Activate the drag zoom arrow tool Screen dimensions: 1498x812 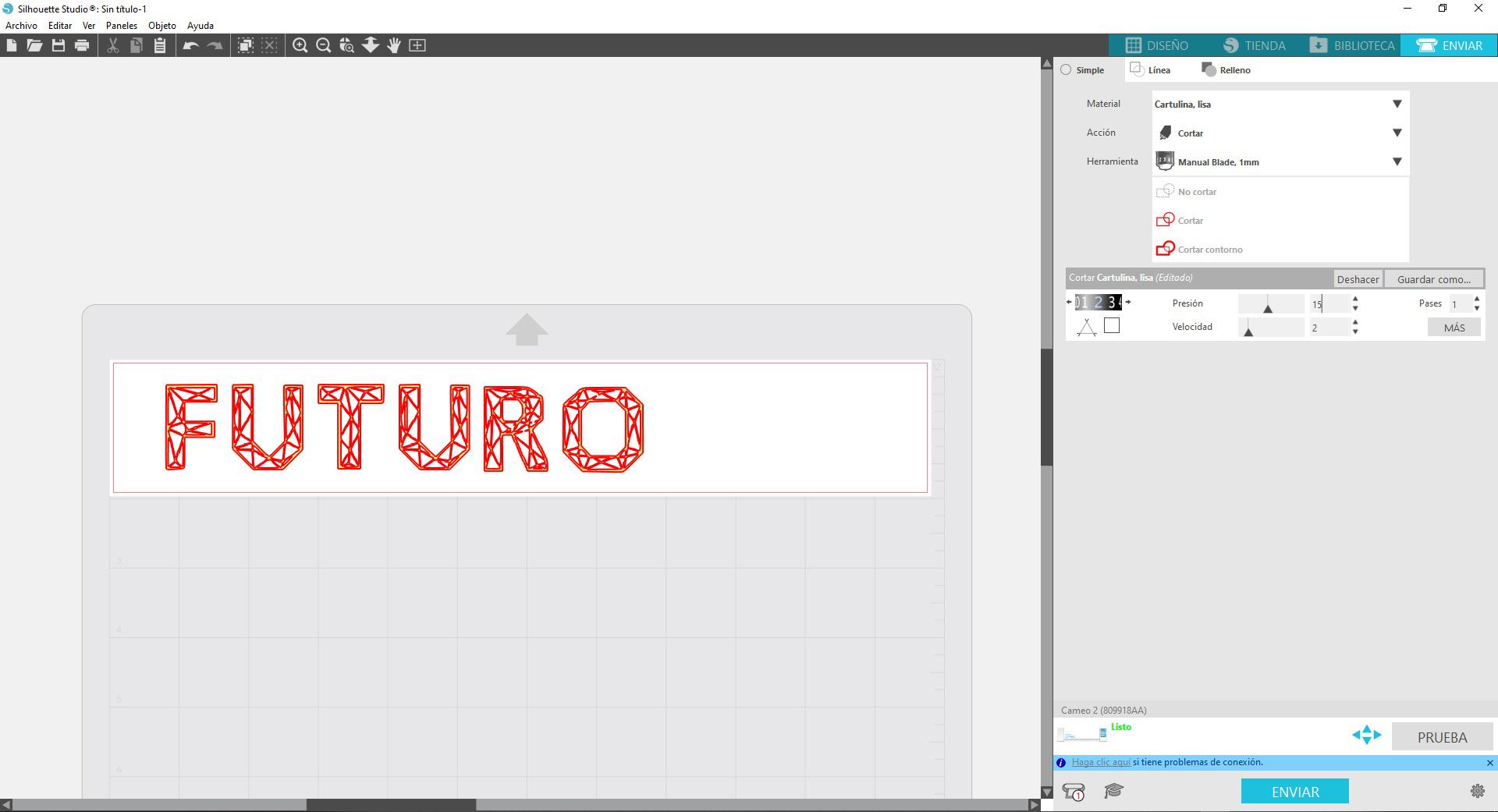(371, 45)
